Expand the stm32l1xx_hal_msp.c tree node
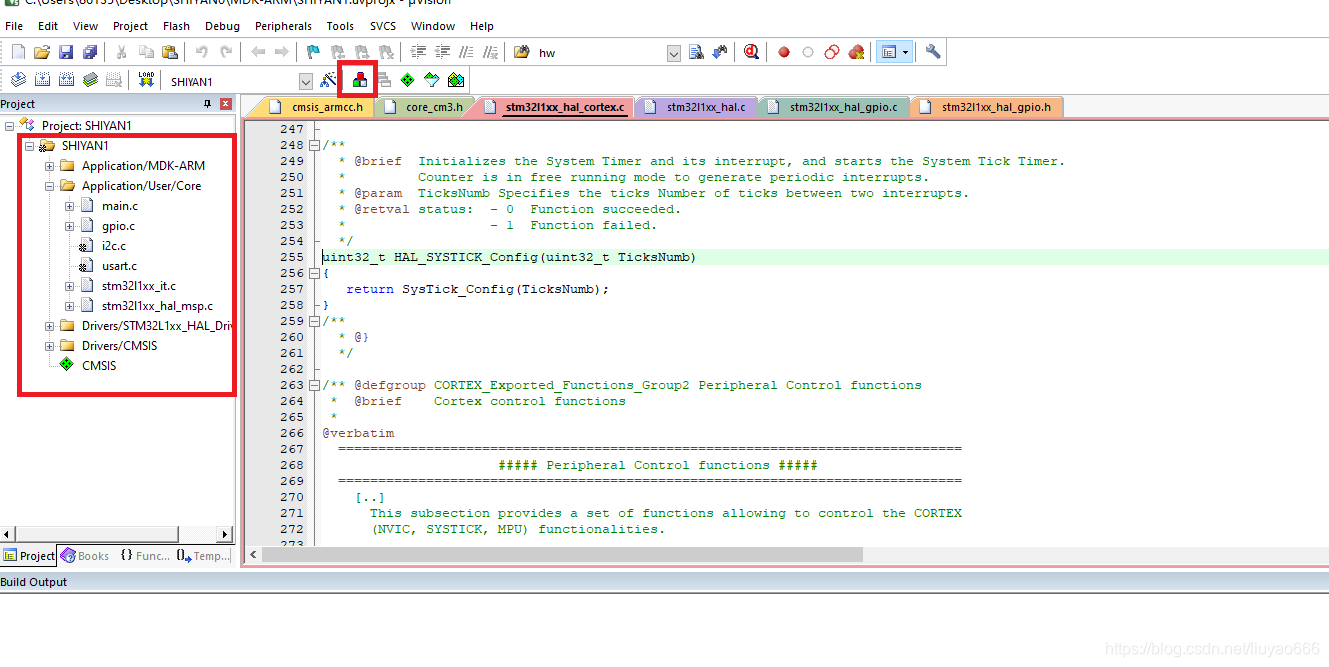1329x667 pixels. click(x=70, y=306)
